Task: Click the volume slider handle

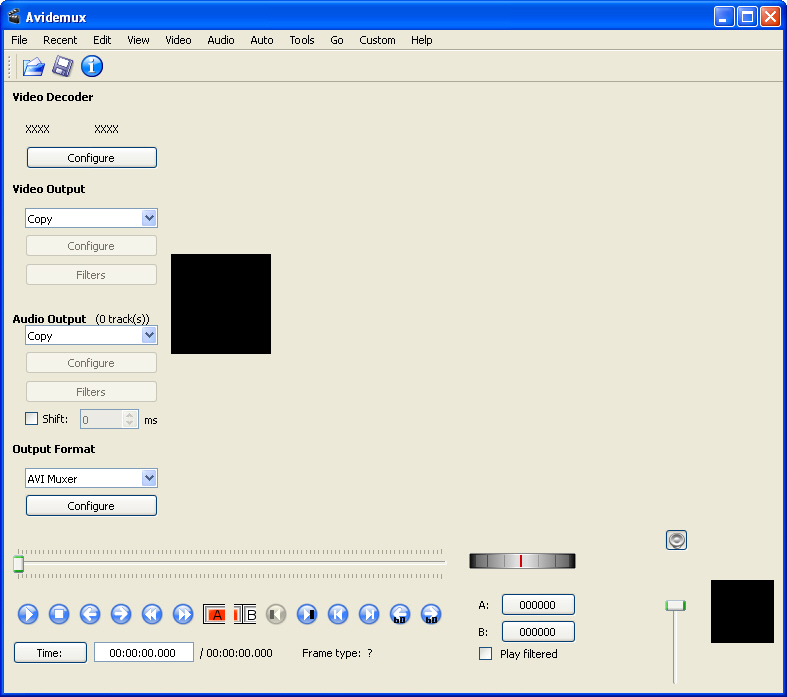Action: tap(676, 605)
